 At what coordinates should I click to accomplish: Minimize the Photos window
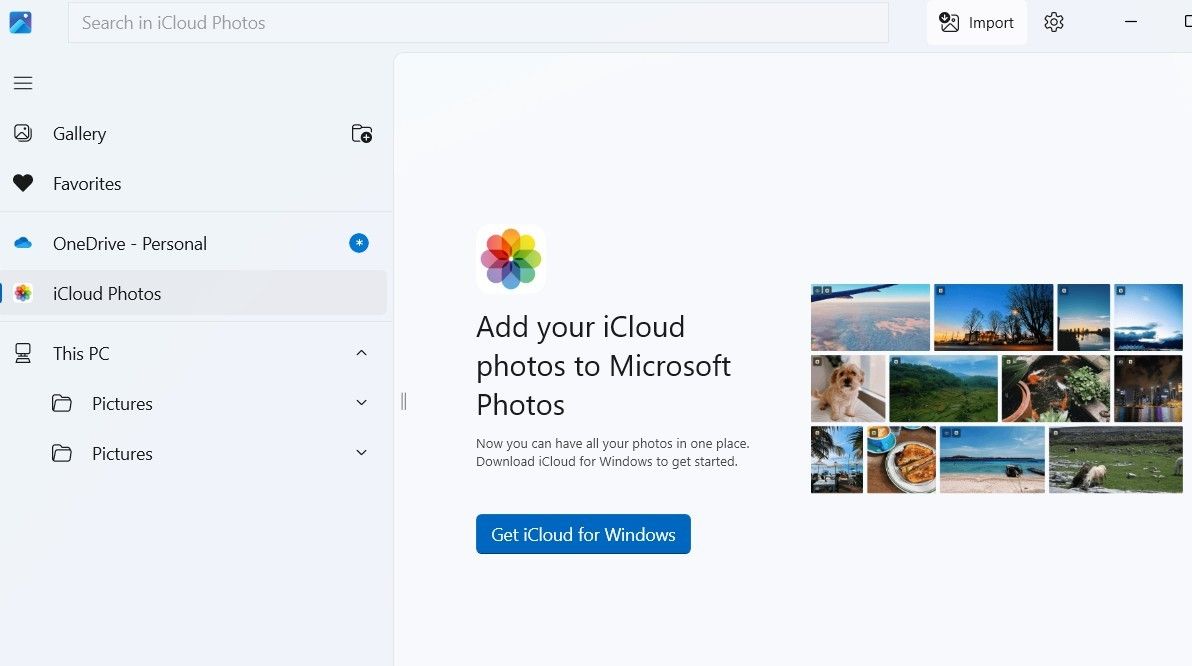(x=1131, y=23)
